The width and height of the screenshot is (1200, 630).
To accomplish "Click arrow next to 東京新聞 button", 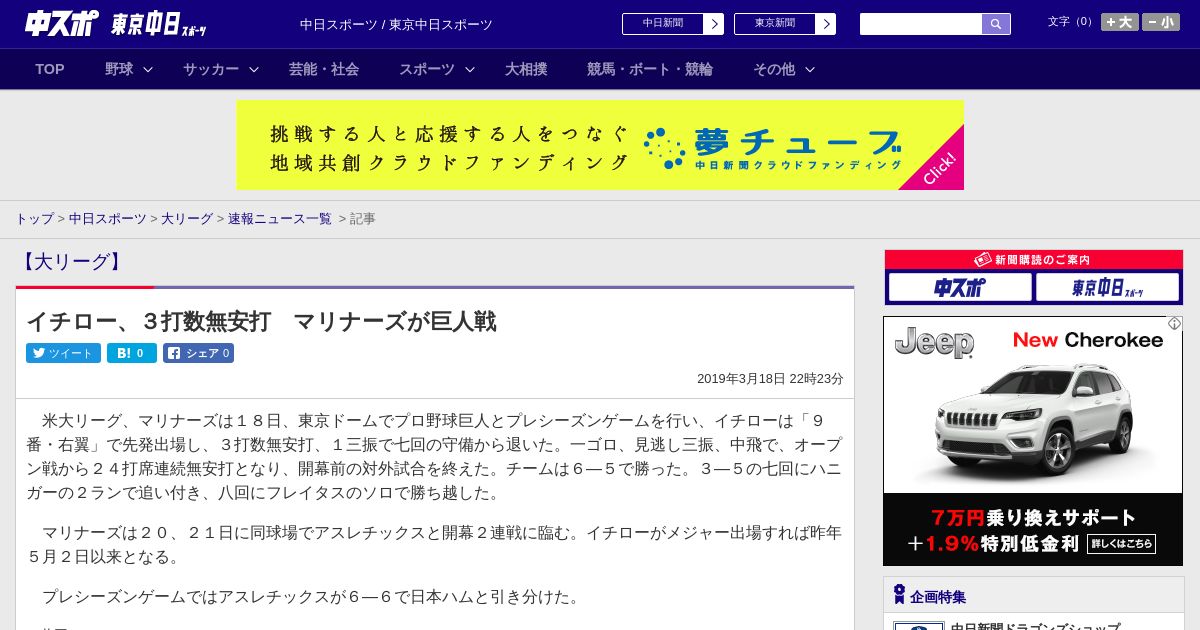I will point(826,24).
